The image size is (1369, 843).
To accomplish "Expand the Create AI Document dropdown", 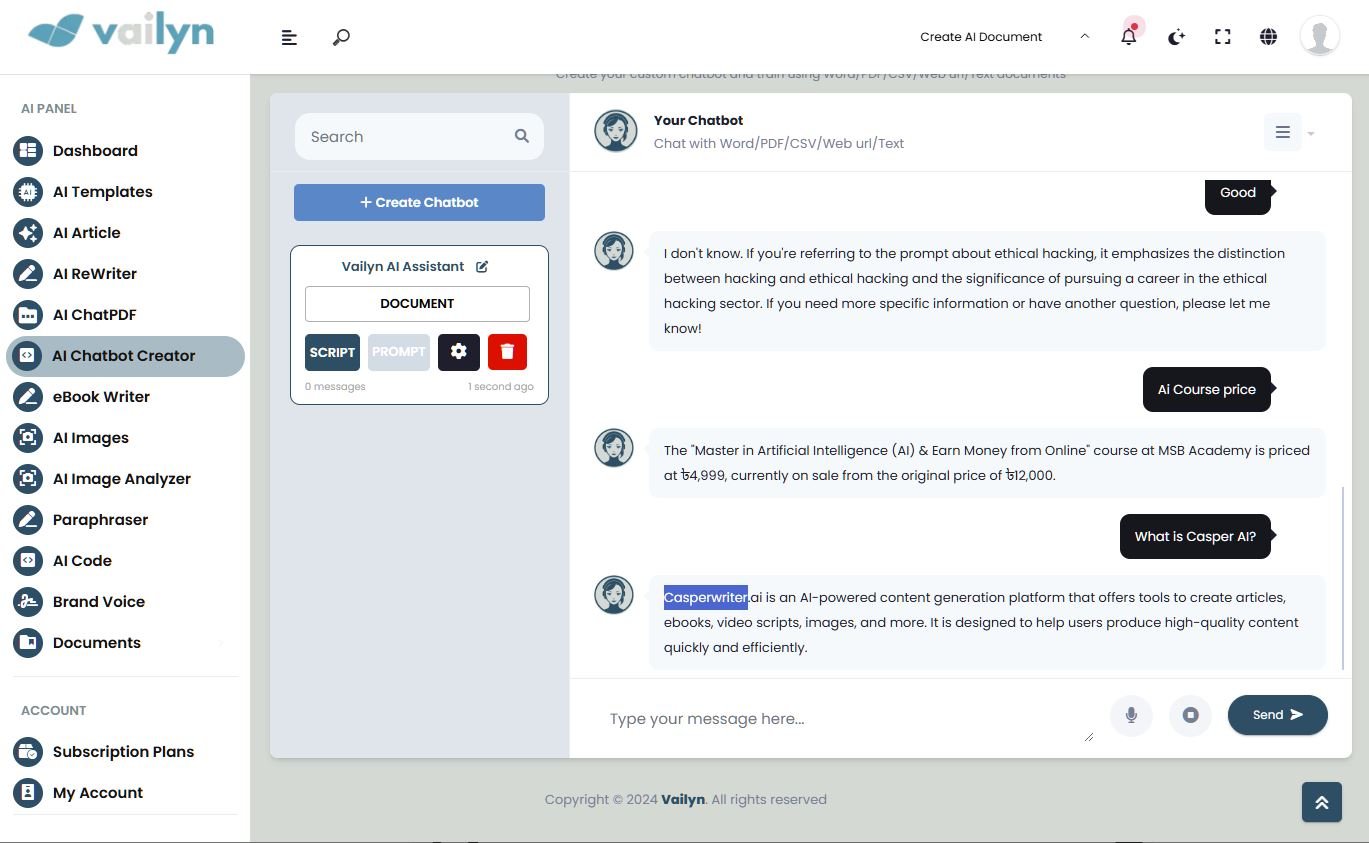I will pyautogui.click(x=1084, y=37).
